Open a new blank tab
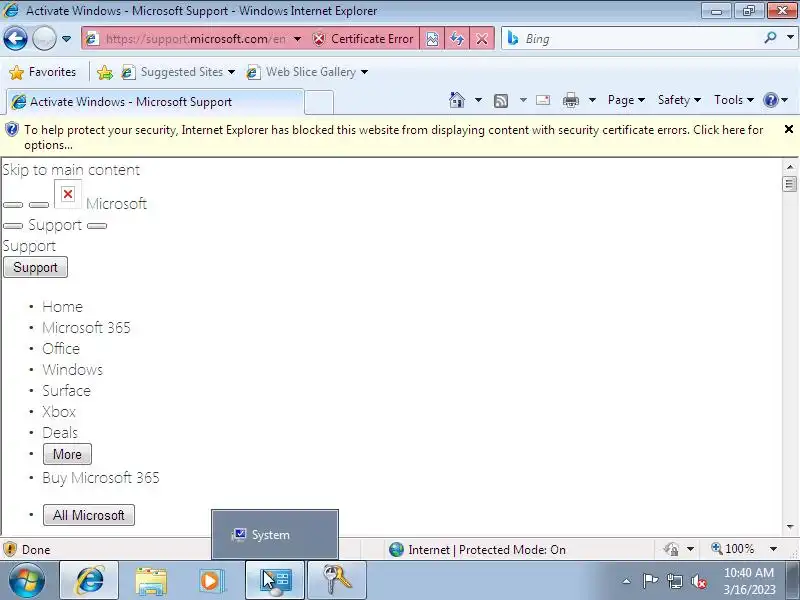 (x=319, y=102)
